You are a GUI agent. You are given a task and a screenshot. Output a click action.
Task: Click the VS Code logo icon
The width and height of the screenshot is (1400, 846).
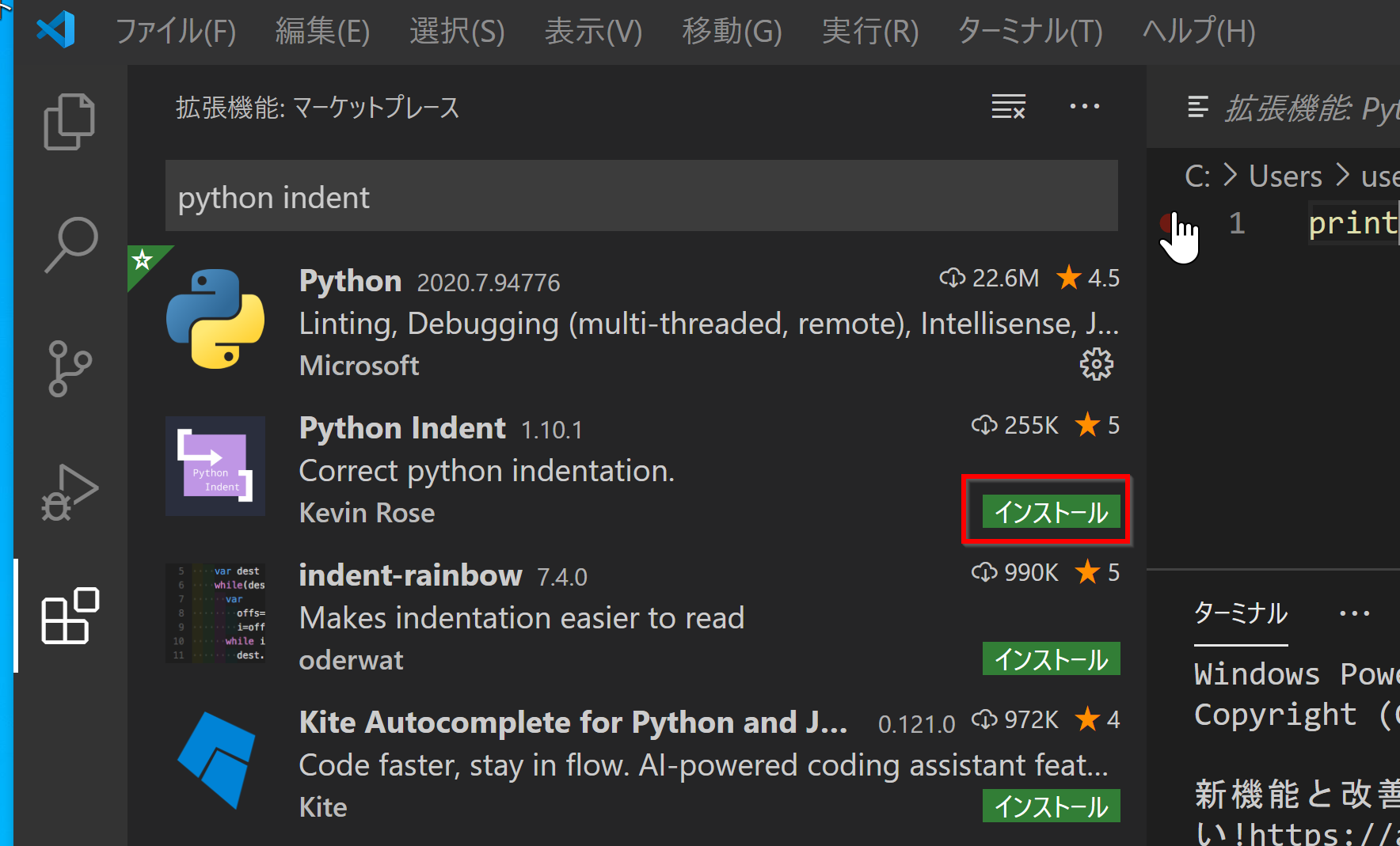pos(56,30)
